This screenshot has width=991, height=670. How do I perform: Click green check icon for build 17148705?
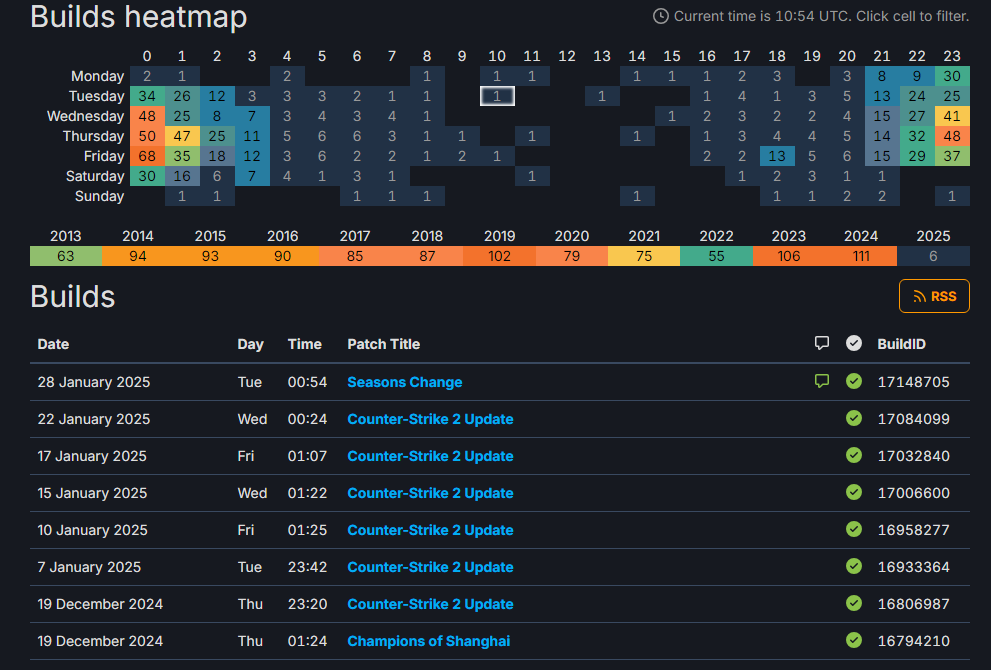(x=853, y=381)
